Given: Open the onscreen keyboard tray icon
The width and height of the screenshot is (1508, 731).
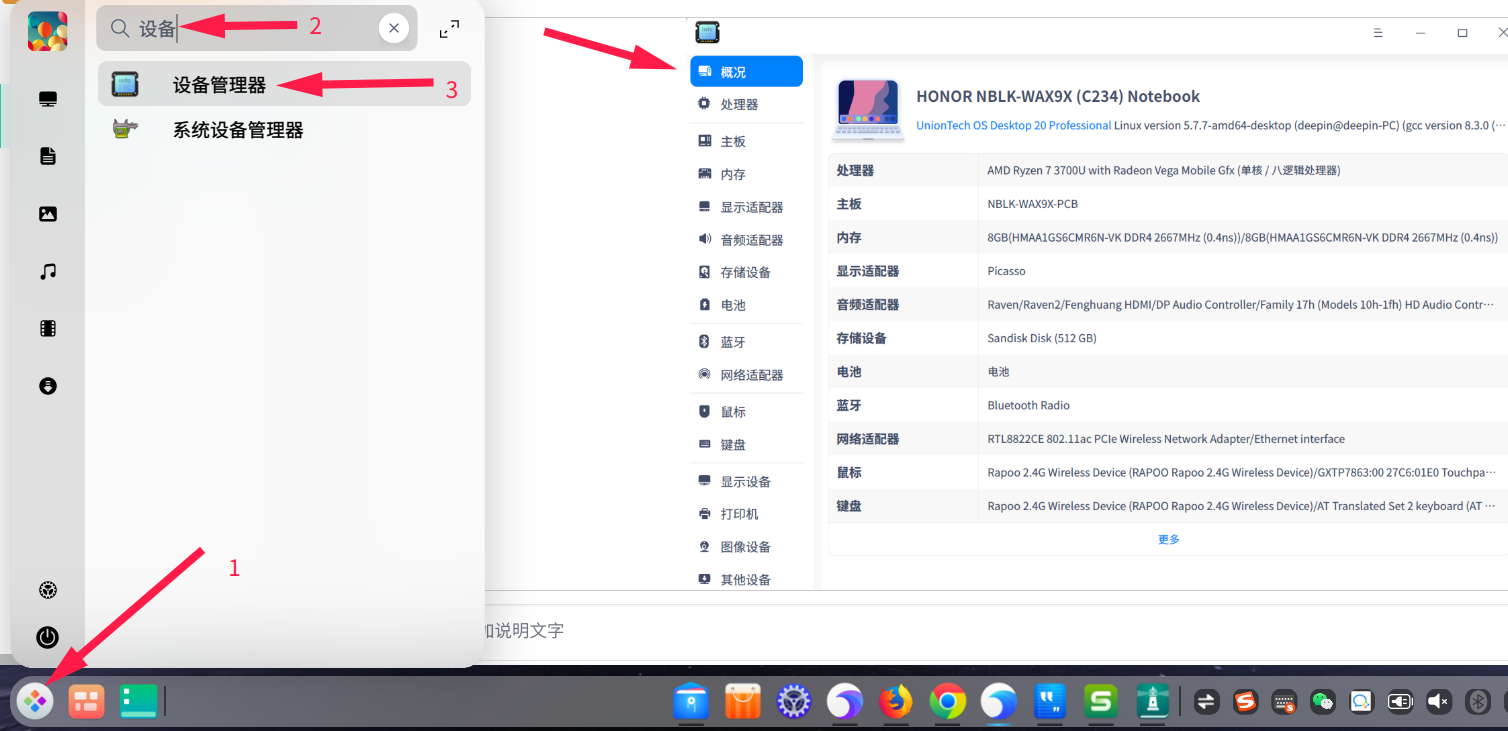Looking at the screenshot, I should [1284, 702].
